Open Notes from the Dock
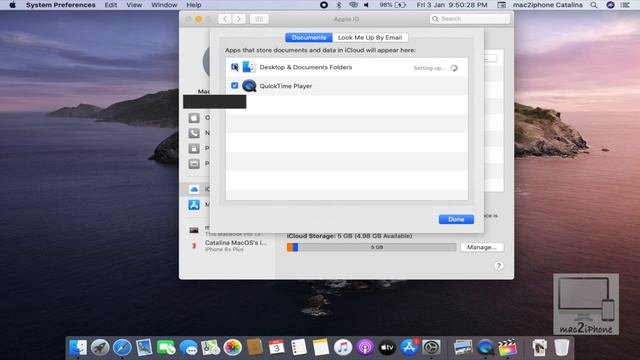Screen dimensions: 640x360 click(321, 348)
